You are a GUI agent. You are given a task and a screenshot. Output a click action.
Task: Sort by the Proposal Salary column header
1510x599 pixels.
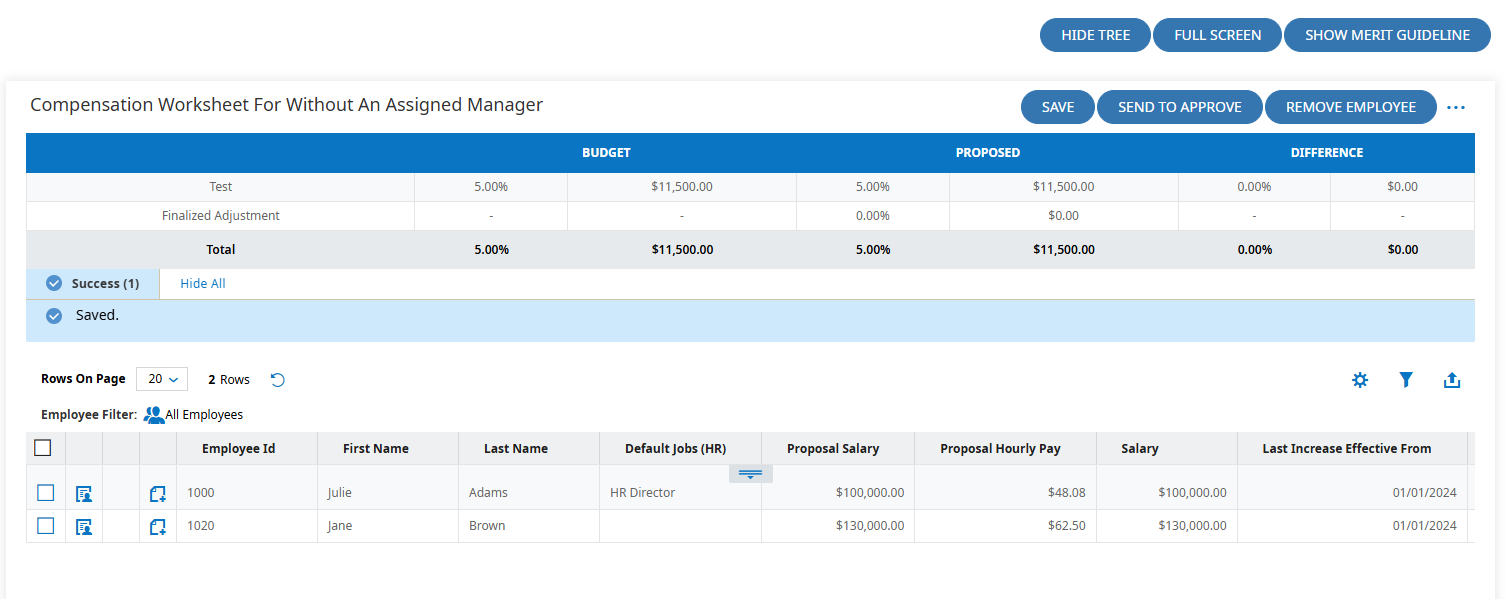click(833, 449)
